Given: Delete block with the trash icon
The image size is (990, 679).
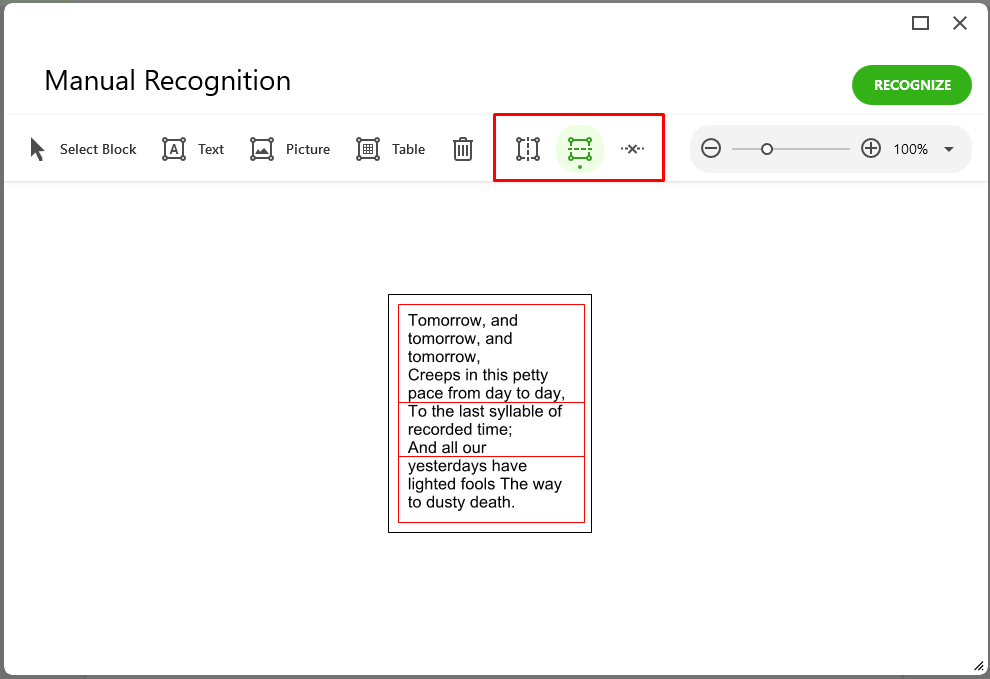Looking at the screenshot, I should point(463,149).
